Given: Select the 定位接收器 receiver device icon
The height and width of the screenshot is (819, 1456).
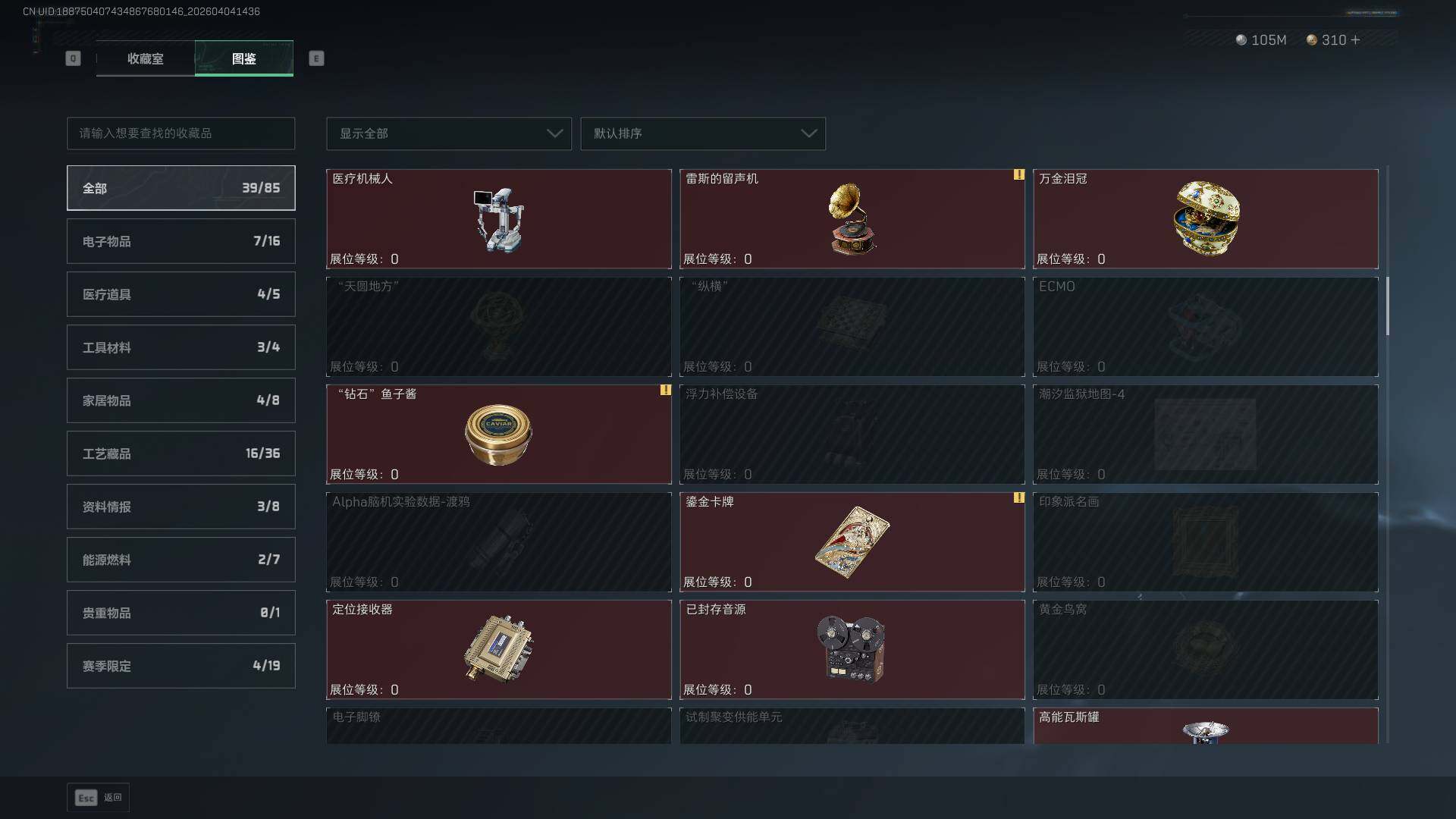Looking at the screenshot, I should tap(499, 649).
